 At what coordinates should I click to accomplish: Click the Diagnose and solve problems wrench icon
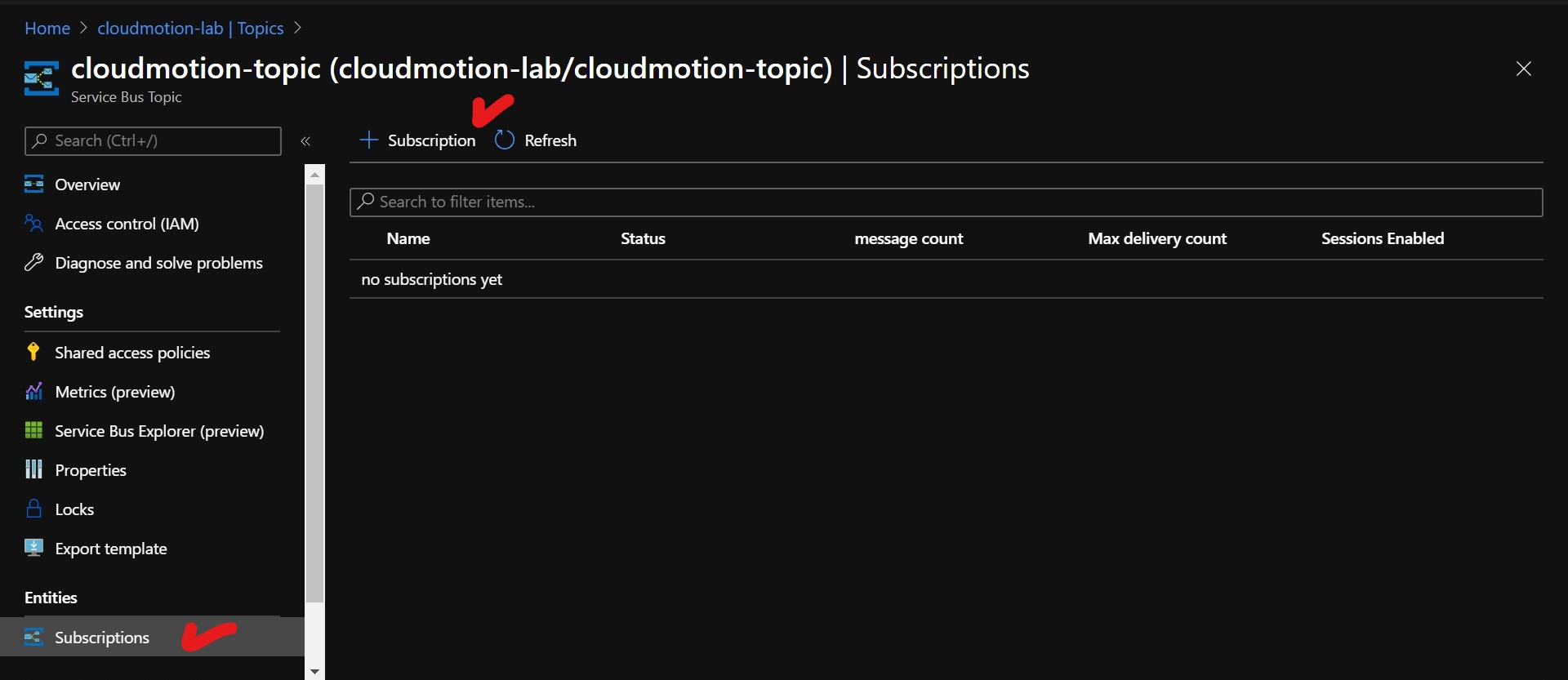click(x=33, y=262)
